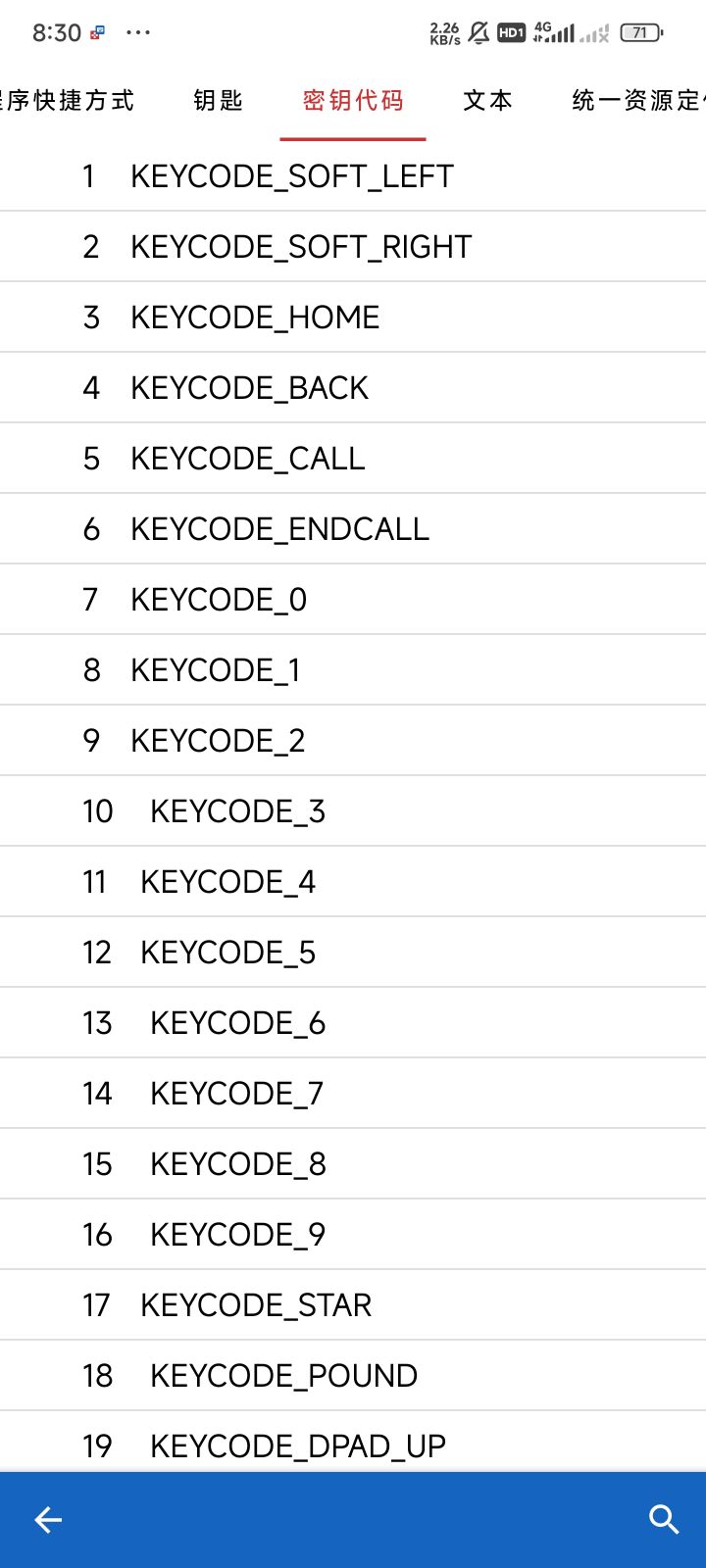Open the 统一资源定位 tab

pos(637,100)
